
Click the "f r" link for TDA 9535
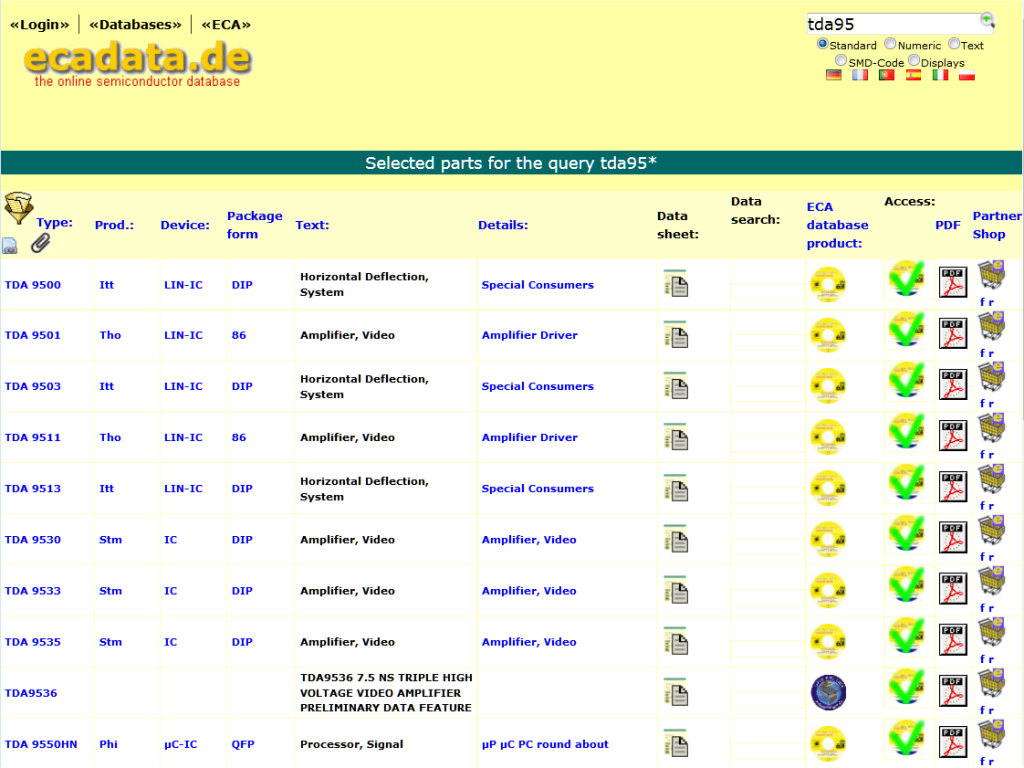point(987,659)
